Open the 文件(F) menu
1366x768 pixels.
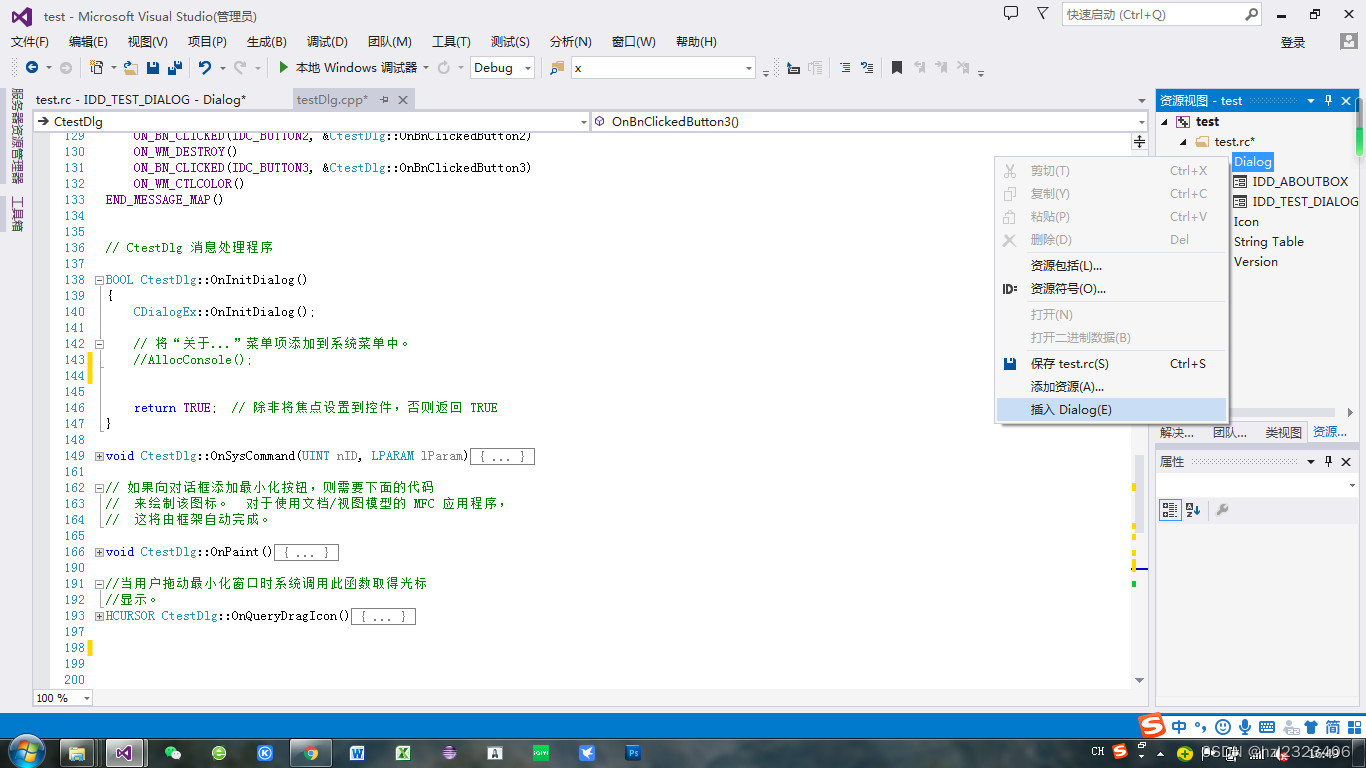point(30,41)
